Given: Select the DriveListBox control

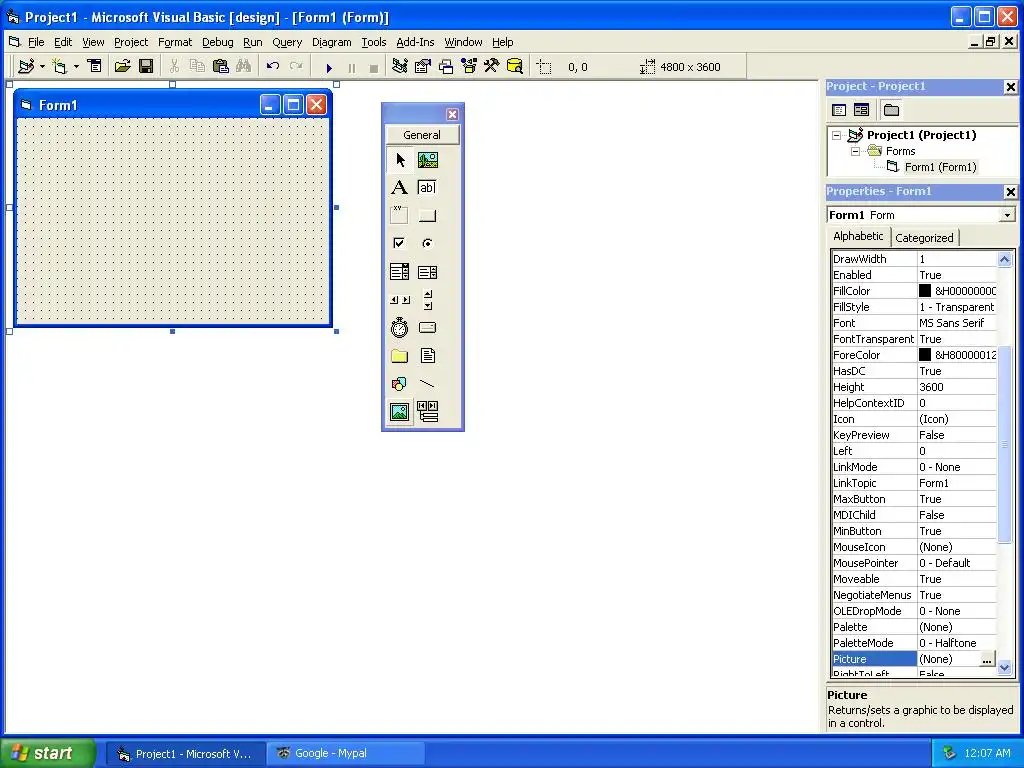Looking at the screenshot, I should point(428,328).
